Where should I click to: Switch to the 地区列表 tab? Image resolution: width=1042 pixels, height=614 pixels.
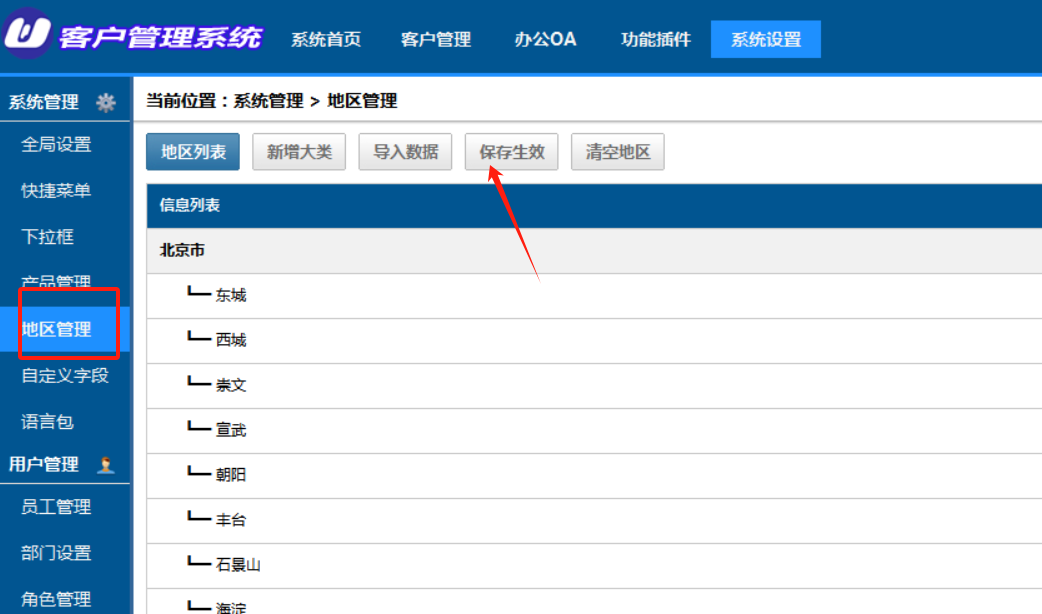(193, 152)
